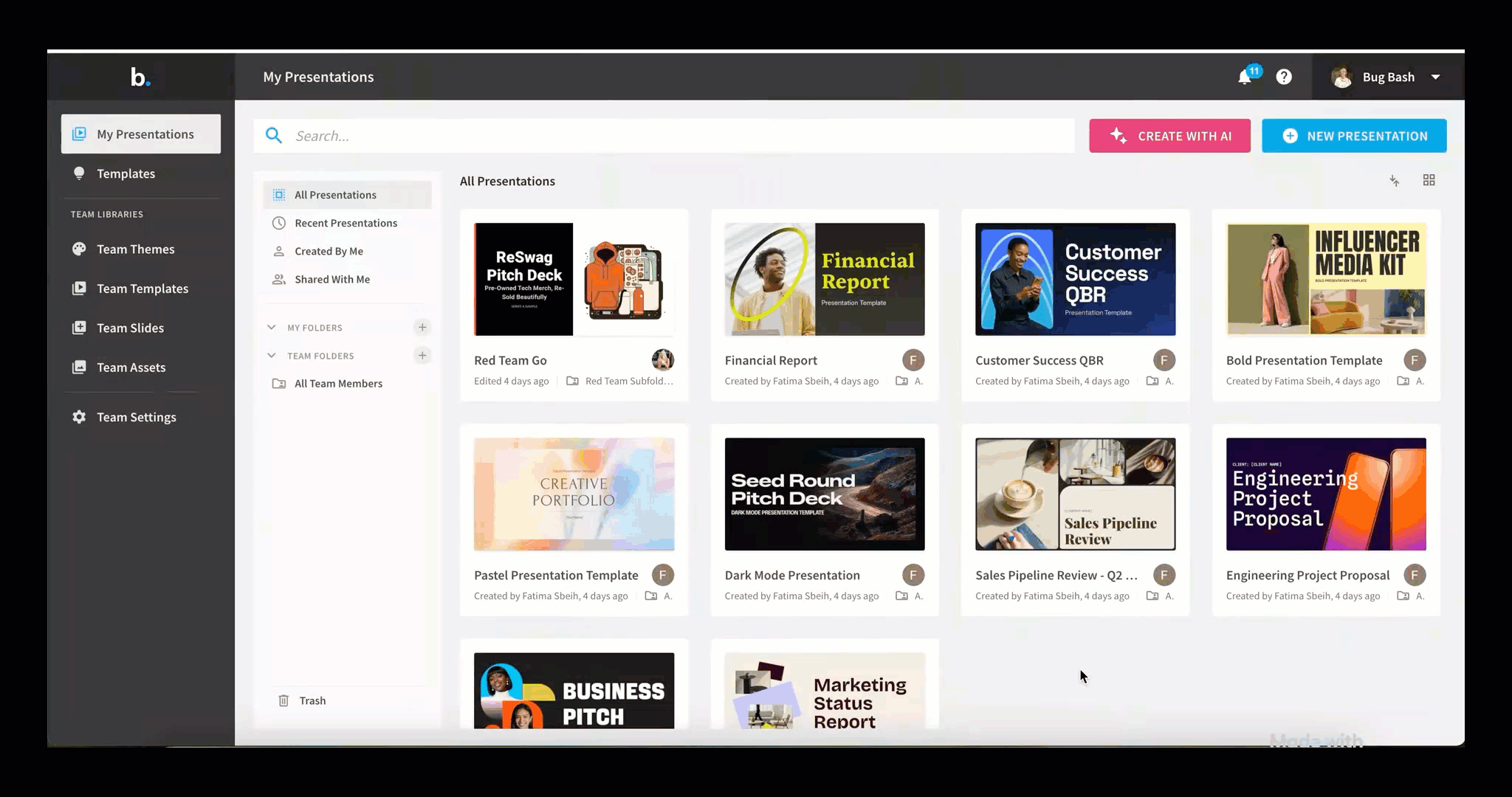Open the All Team Members folder
This screenshot has height=797, width=1512.
348,384
